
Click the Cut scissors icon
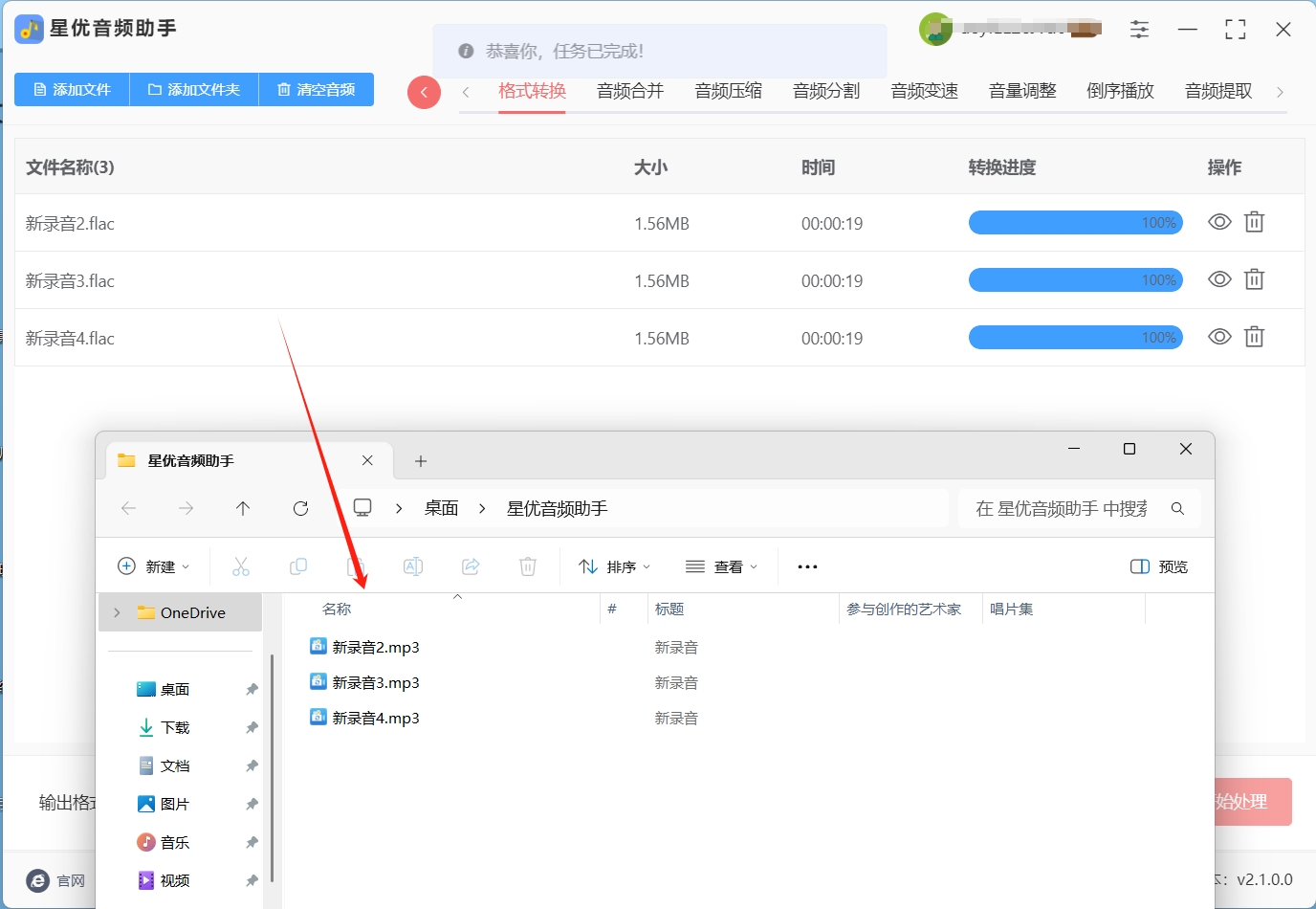[x=241, y=566]
